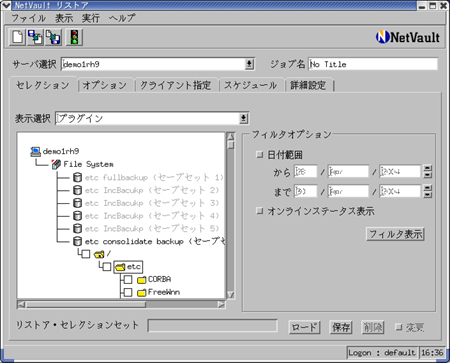Select File System tree label
This screenshot has width=450, height=363.
pos(88,164)
